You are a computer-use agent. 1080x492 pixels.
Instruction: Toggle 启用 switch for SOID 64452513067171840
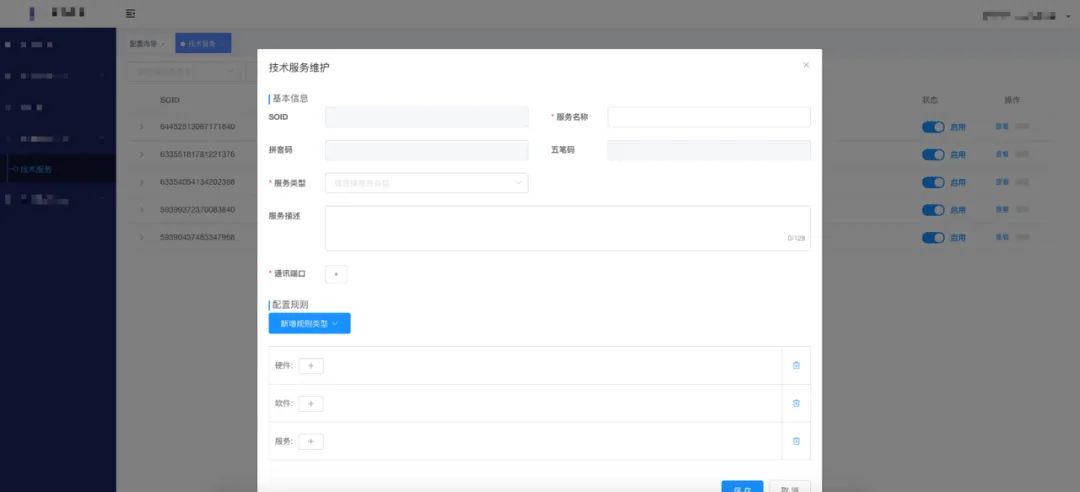tap(933, 127)
